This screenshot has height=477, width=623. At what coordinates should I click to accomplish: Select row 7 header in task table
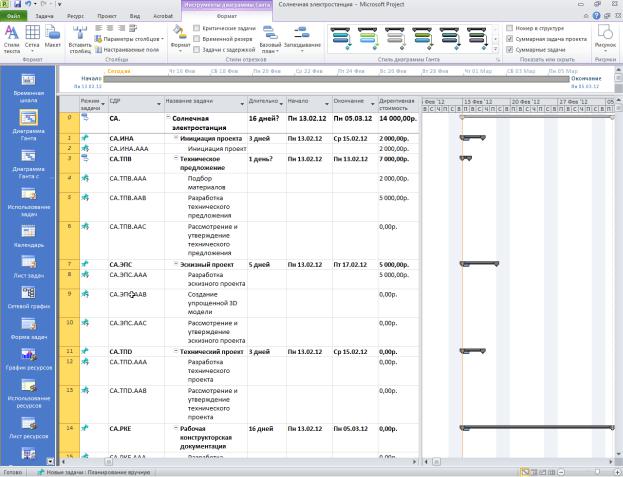click(70, 264)
